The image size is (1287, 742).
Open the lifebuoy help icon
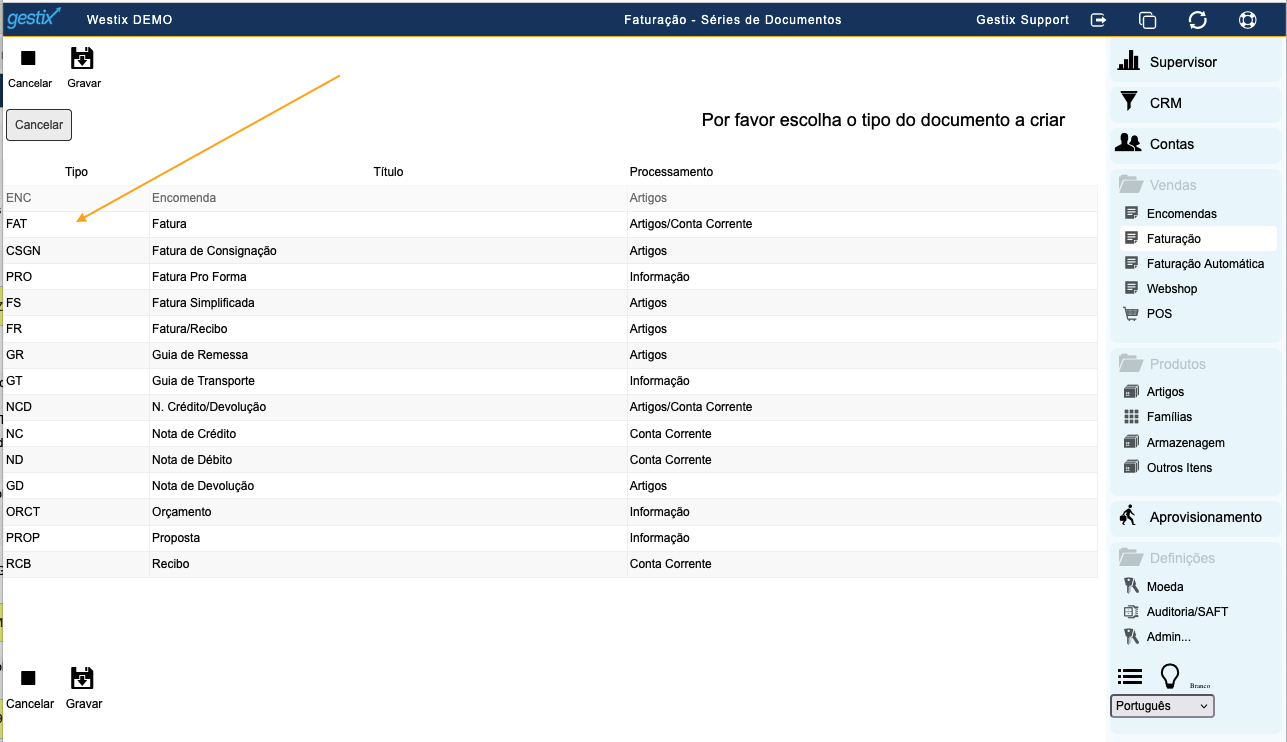tap(1247, 20)
